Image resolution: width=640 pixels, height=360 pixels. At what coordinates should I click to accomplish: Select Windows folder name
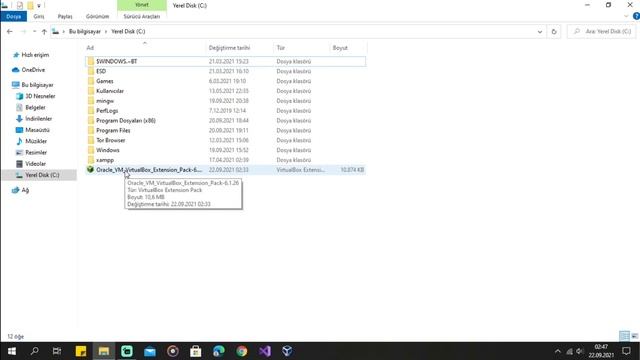[108, 150]
